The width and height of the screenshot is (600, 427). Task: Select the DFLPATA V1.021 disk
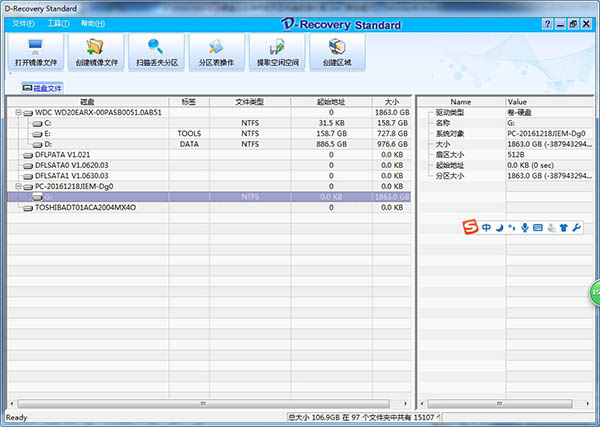[62, 155]
